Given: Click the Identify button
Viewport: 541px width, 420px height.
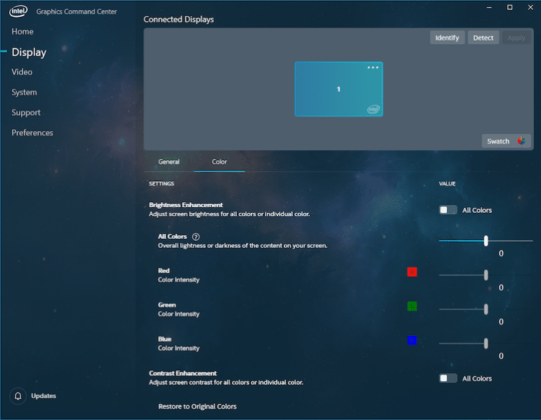Looking at the screenshot, I should click(x=447, y=38).
